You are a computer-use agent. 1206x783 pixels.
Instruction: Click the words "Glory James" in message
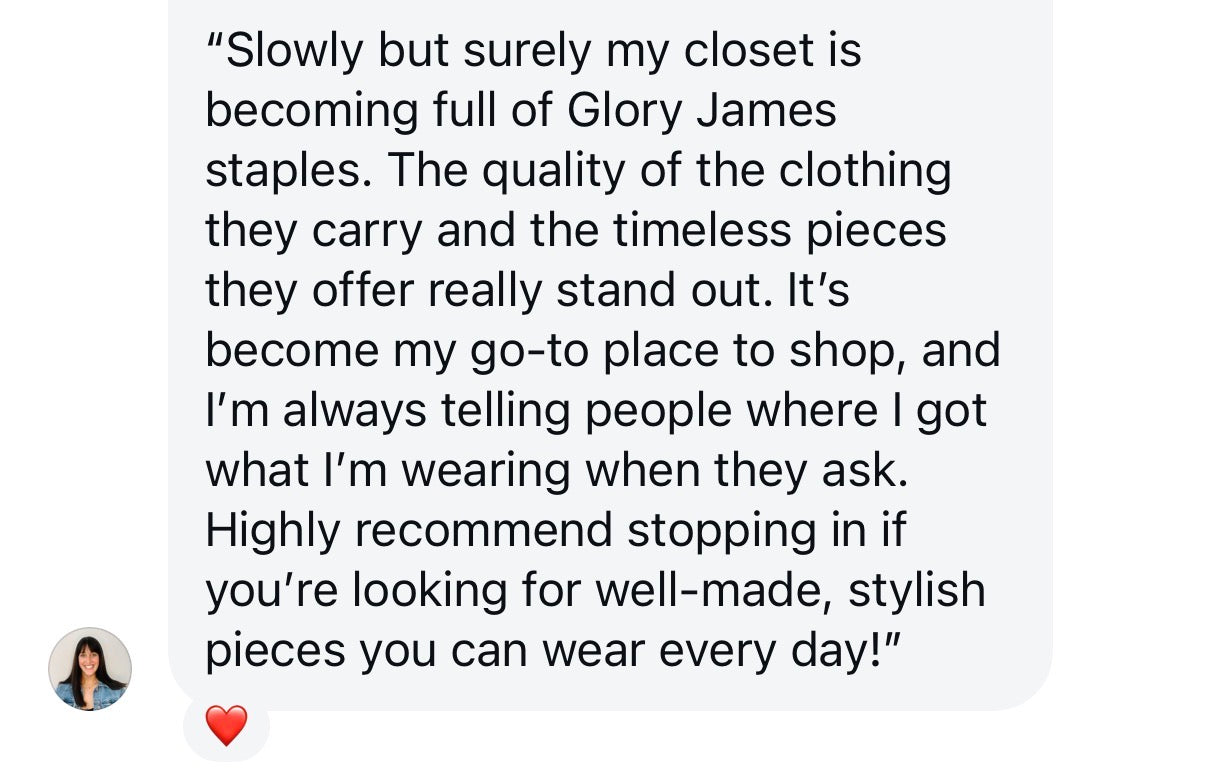point(702,110)
